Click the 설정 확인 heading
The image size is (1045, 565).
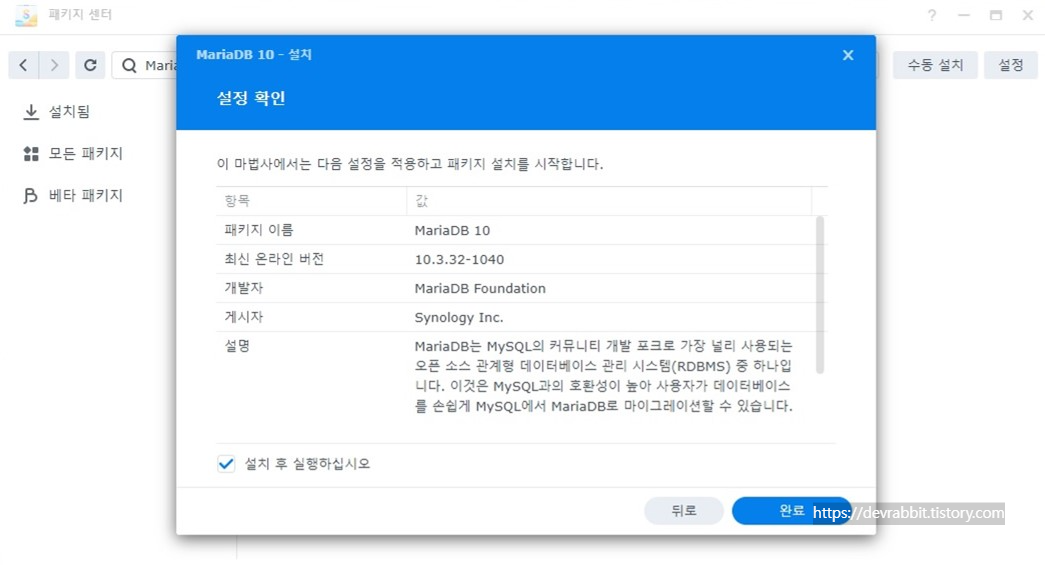click(x=251, y=99)
